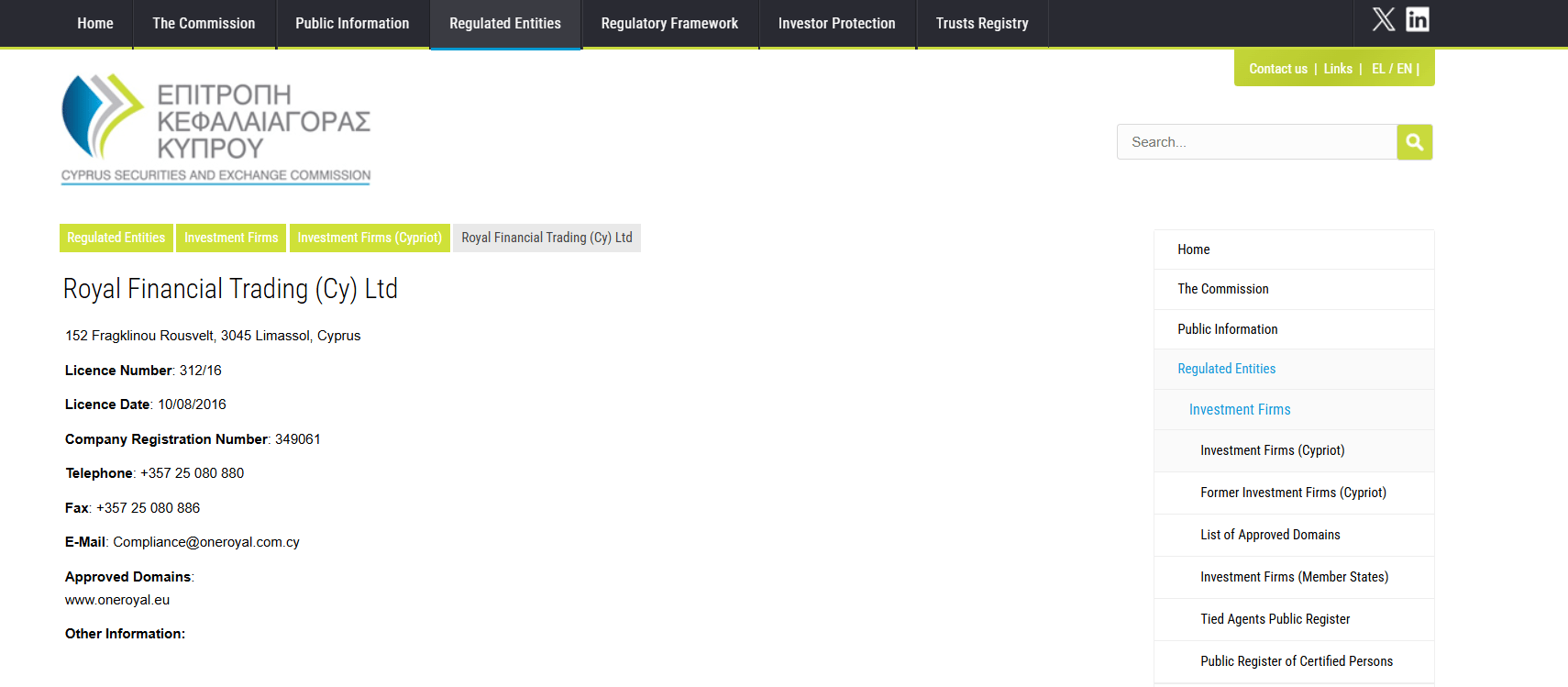Viewport: 1568px width, 687px height.
Task: Click company registration number 349061
Action: (x=298, y=439)
